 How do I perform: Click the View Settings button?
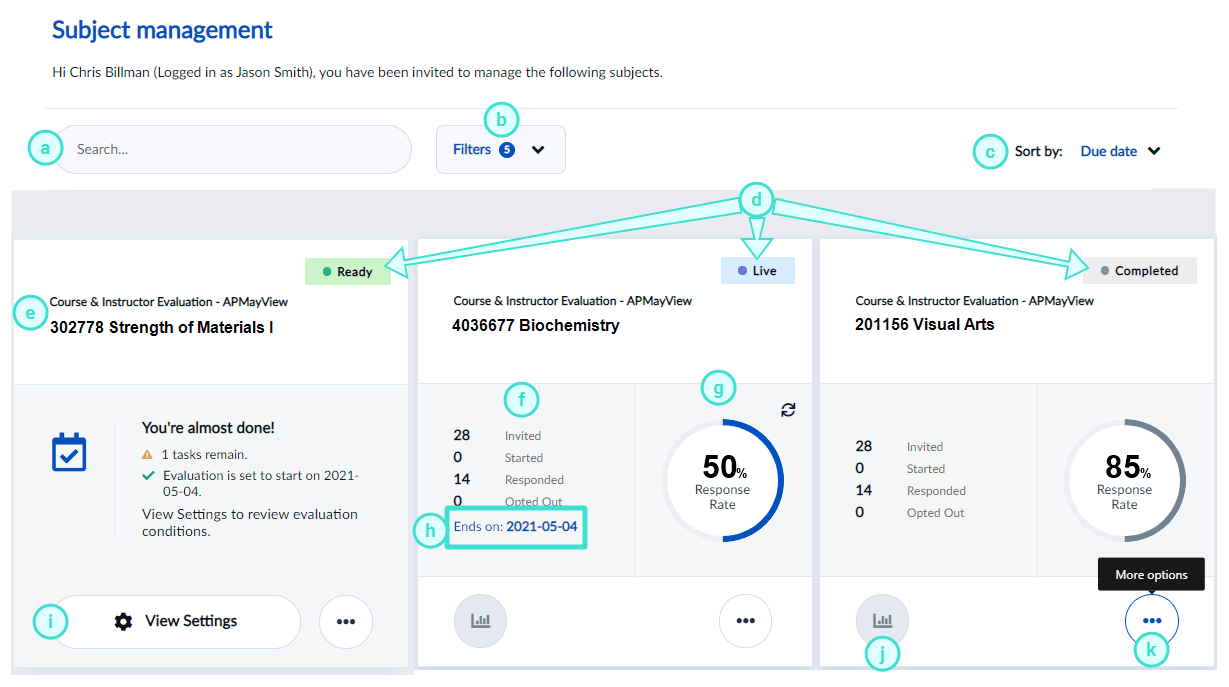[x=176, y=621]
